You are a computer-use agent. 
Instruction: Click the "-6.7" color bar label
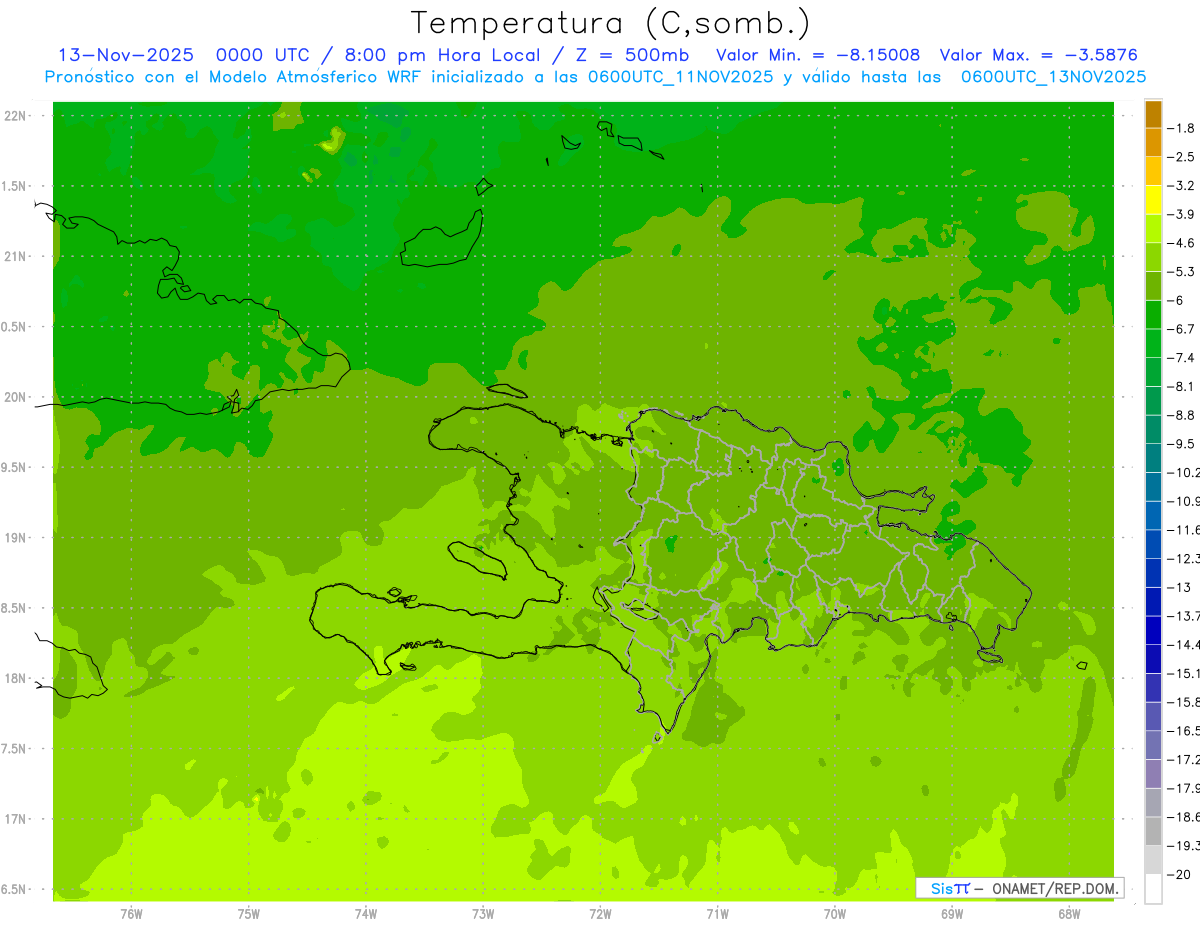click(1182, 329)
